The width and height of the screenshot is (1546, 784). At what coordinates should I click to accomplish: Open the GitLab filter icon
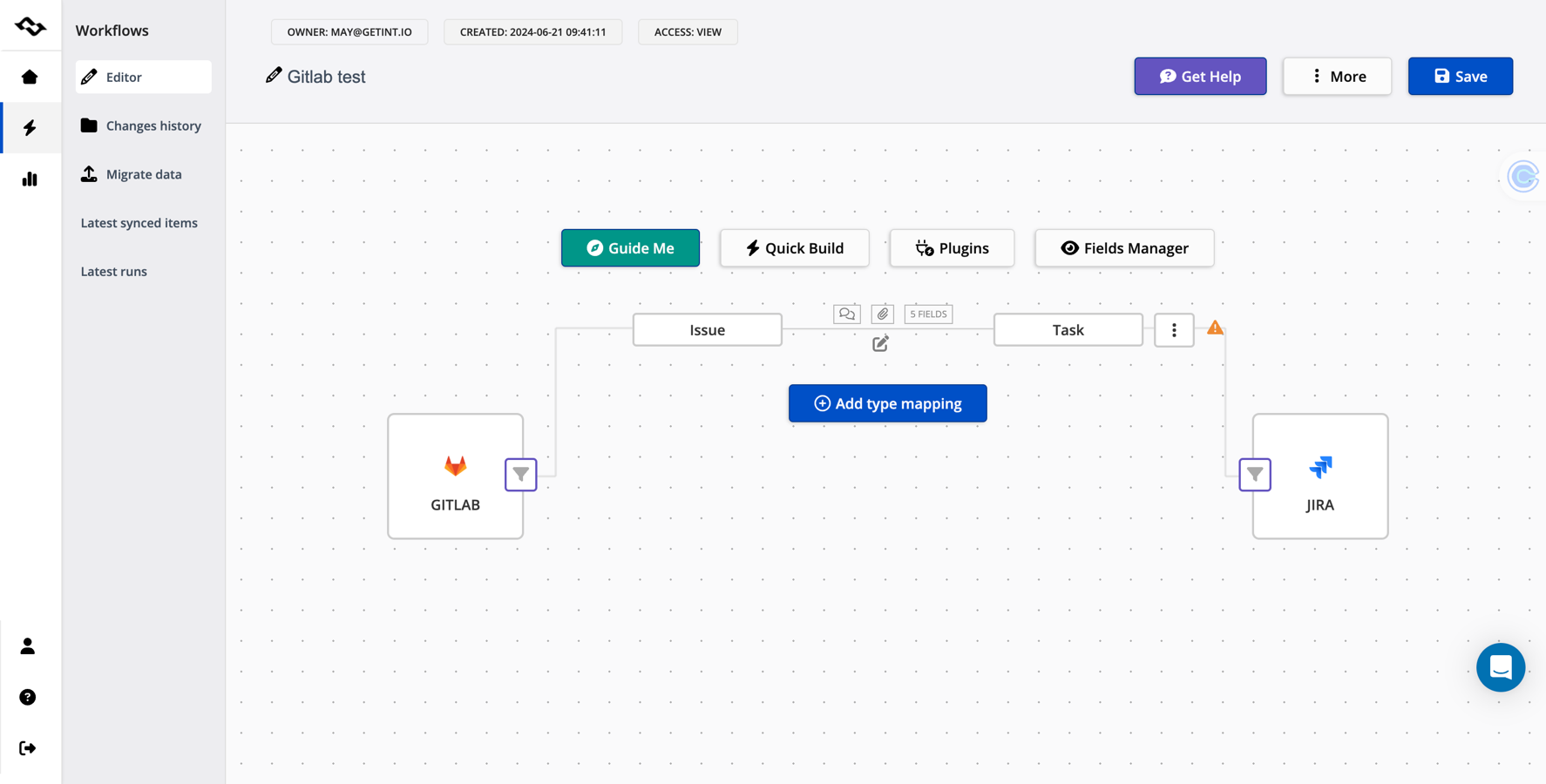(521, 475)
